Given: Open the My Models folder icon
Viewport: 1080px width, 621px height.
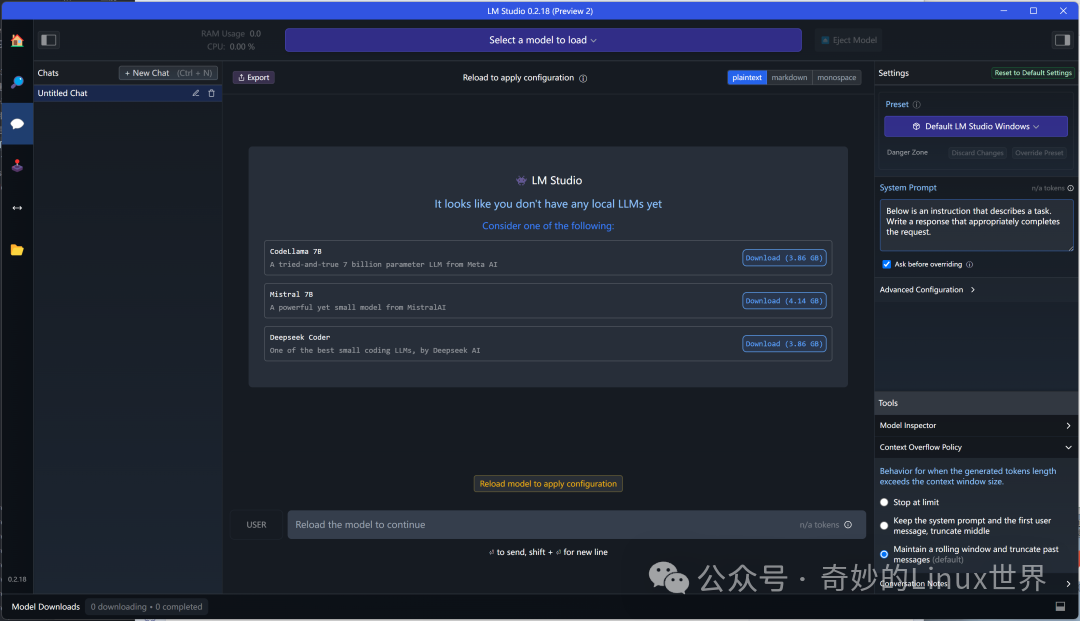Looking at the screenshot, I should (17, 250).
